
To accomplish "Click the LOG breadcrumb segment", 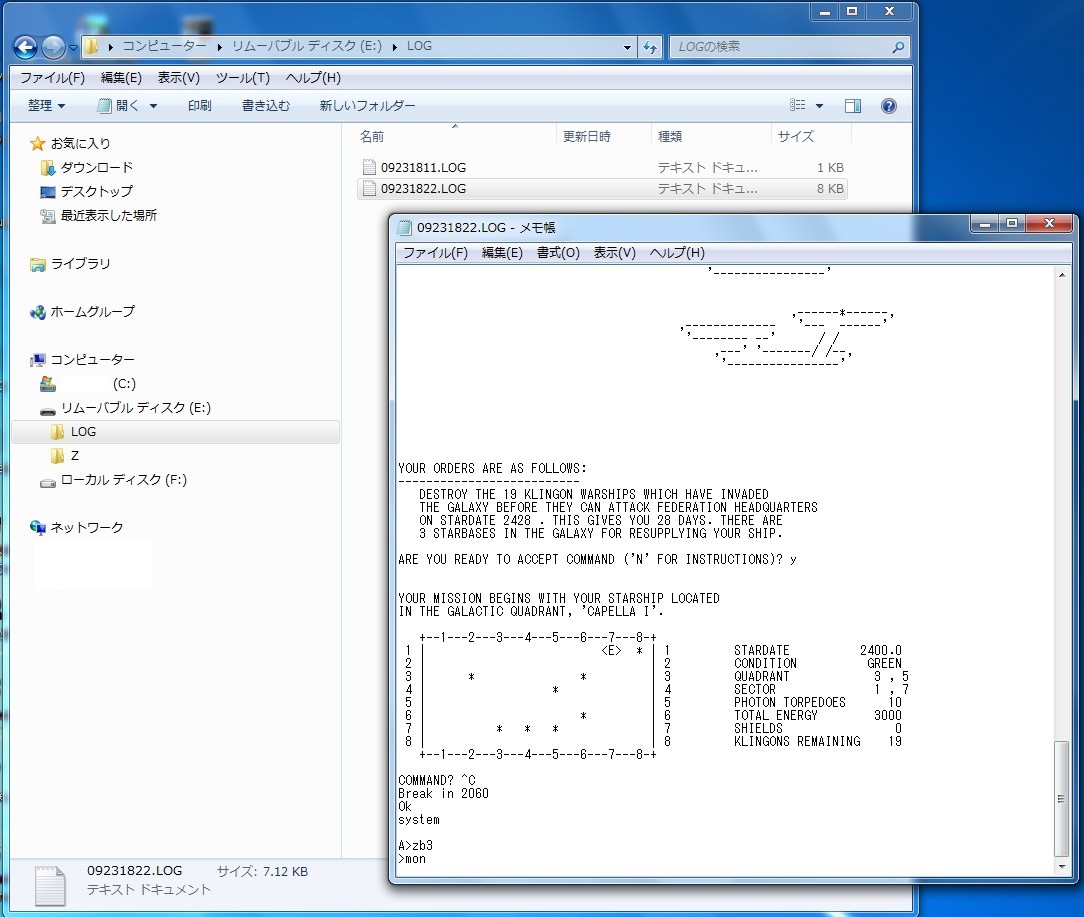I will coord(419,46).
